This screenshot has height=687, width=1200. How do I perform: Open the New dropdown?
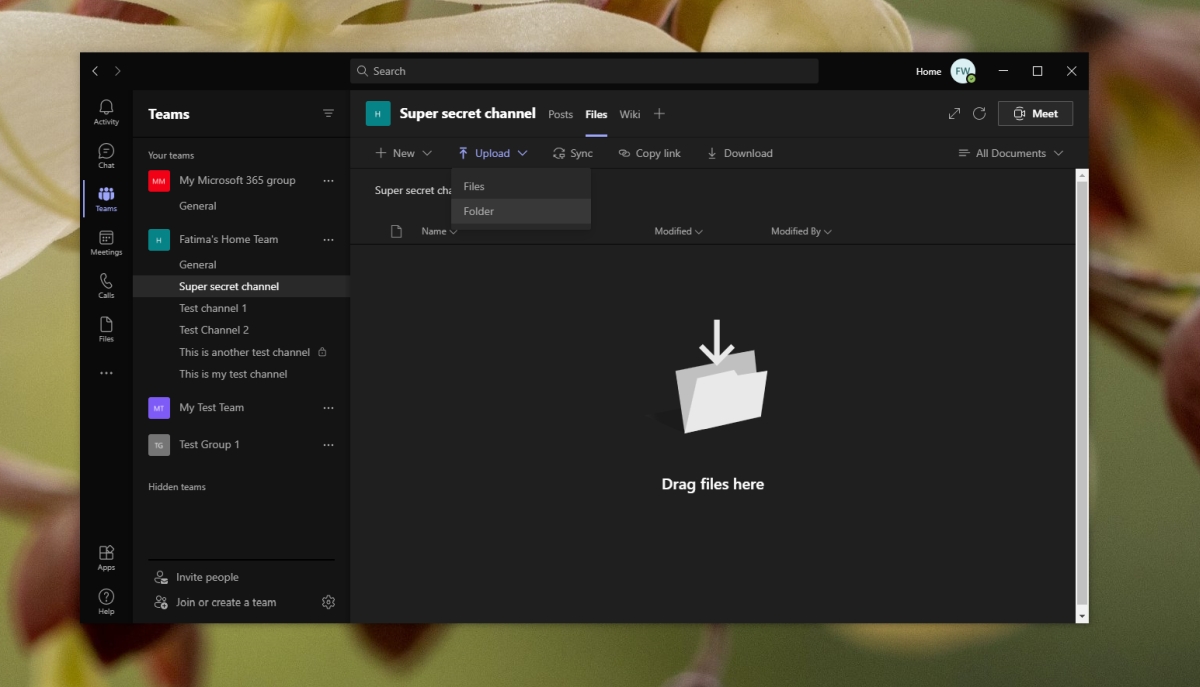pos(403,153)
